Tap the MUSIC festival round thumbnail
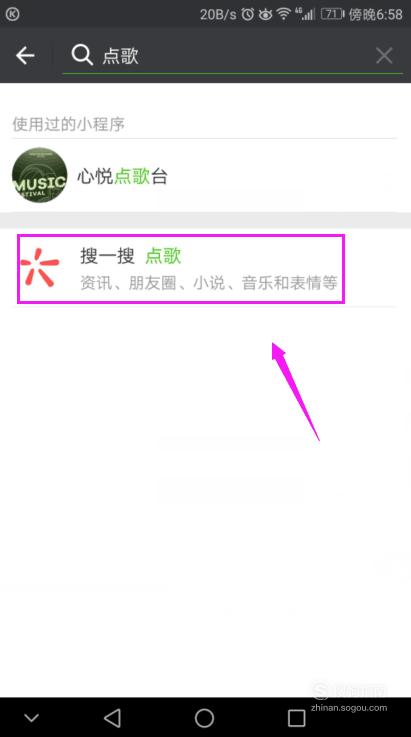 (40, 175)
